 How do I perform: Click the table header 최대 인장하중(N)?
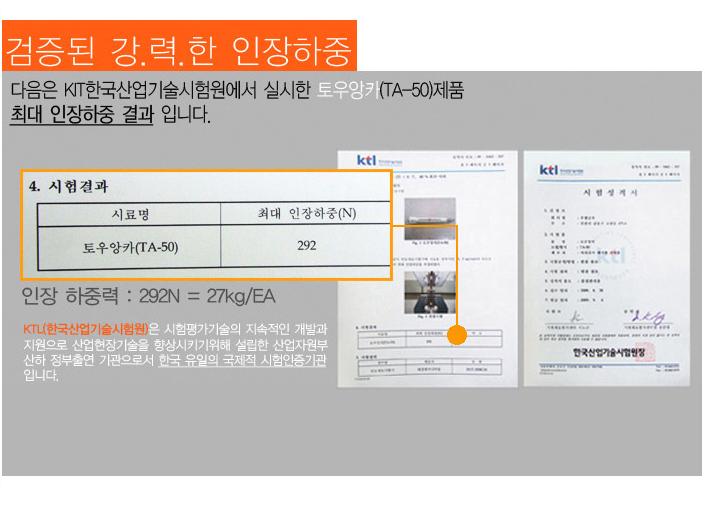point(307,213)
